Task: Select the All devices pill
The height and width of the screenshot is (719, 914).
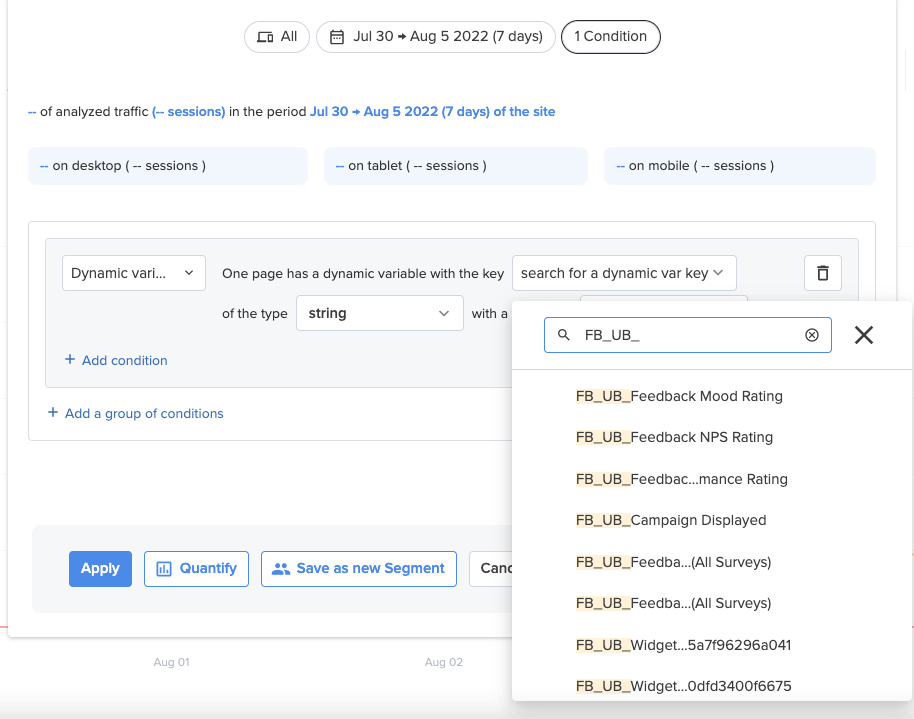Action: pyautogui.click(x=276, y=36)
